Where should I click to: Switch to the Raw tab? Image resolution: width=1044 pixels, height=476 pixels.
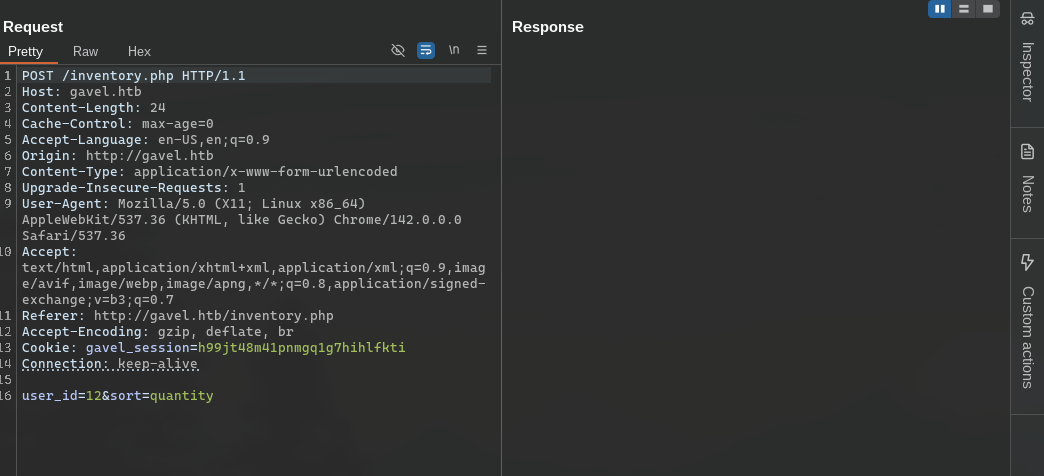point(86,51)
